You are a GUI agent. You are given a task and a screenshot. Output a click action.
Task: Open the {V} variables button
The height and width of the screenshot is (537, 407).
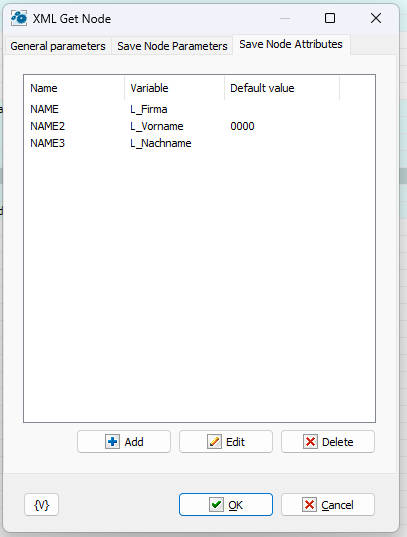tap(41, 504)
